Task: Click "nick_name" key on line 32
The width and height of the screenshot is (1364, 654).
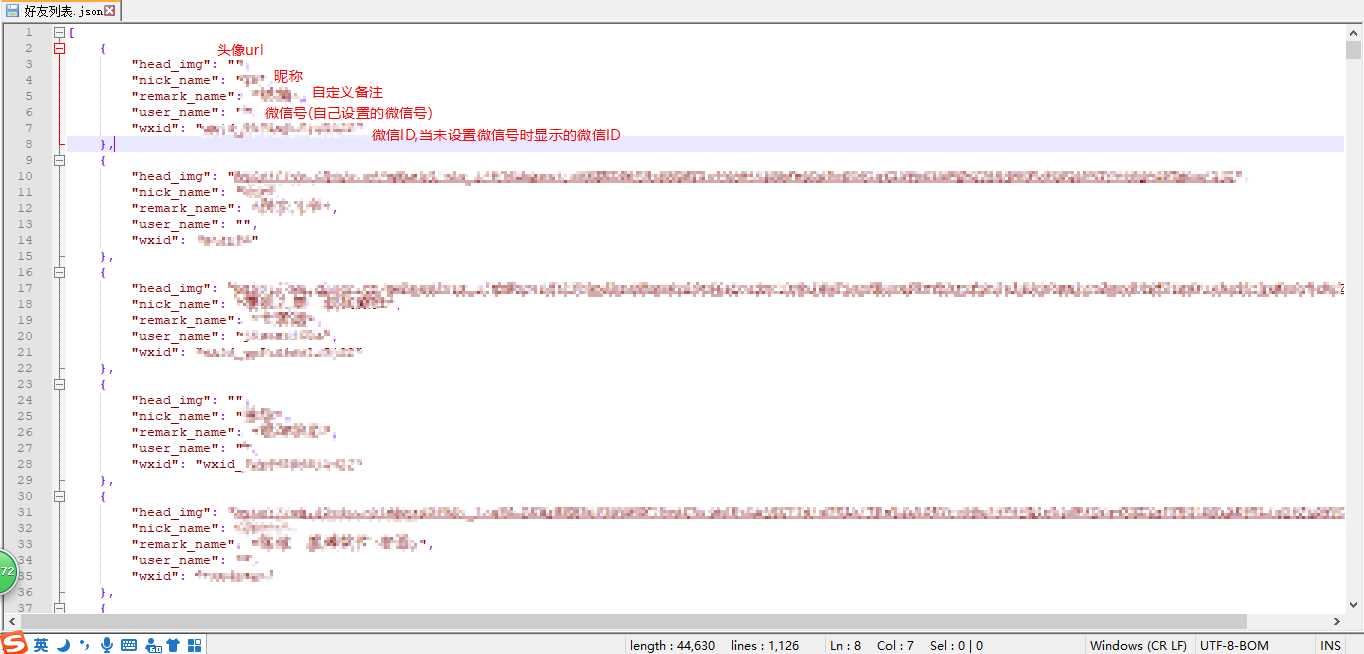Action: pos(176,528)
